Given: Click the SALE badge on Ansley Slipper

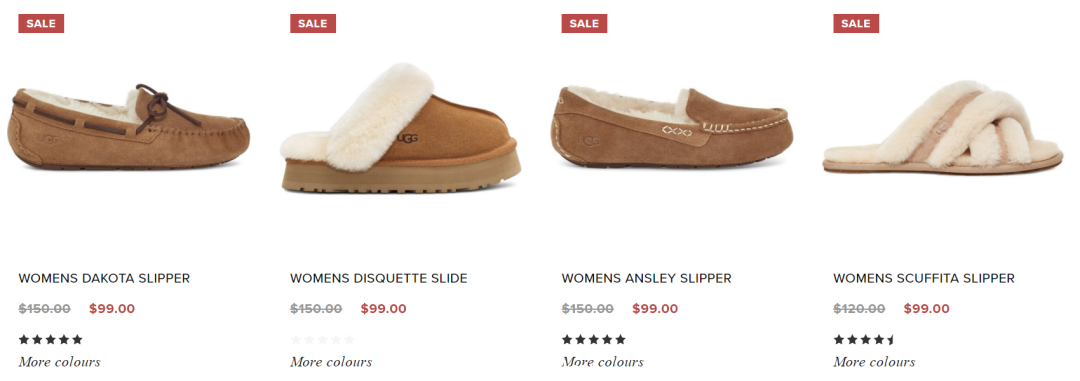Looking at the screenshot, I should pyautogui.click(x=584, y=23).
